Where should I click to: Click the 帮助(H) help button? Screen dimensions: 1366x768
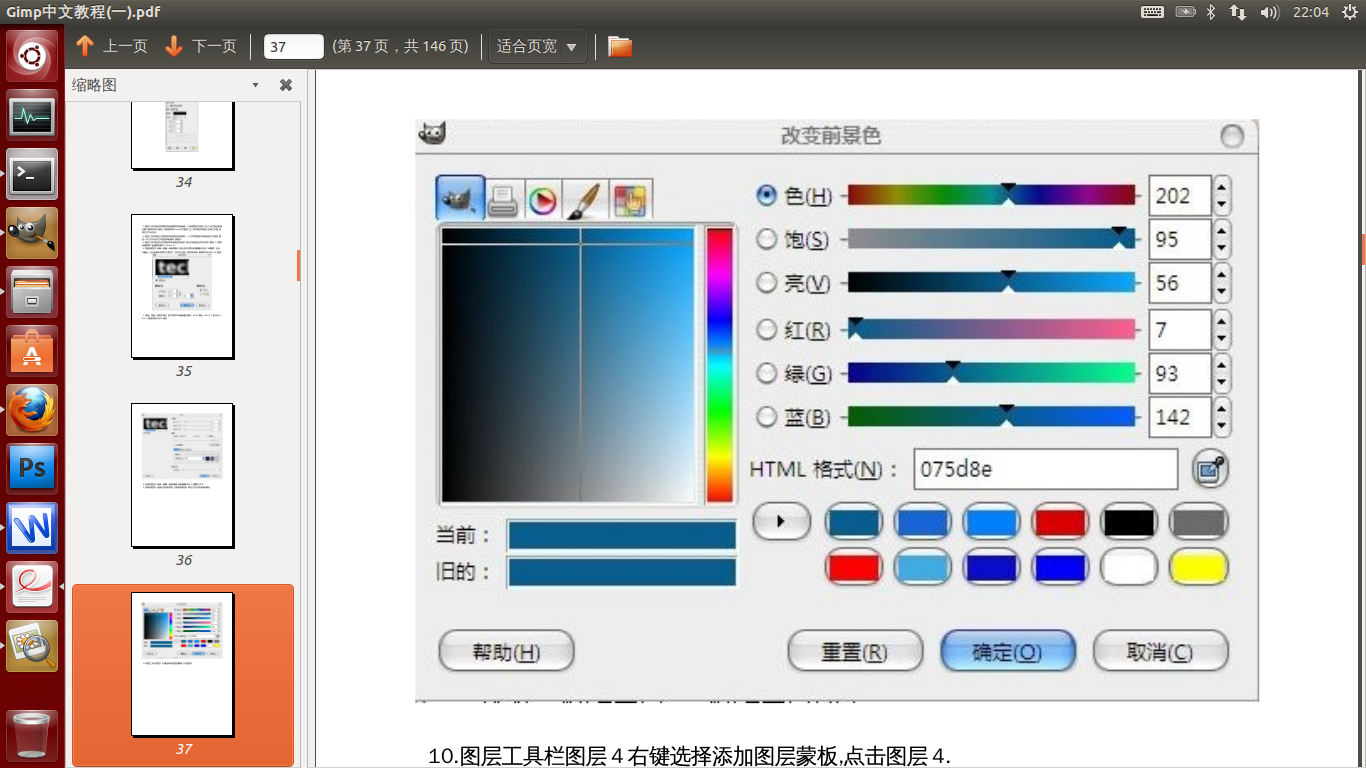coord(506,652)
